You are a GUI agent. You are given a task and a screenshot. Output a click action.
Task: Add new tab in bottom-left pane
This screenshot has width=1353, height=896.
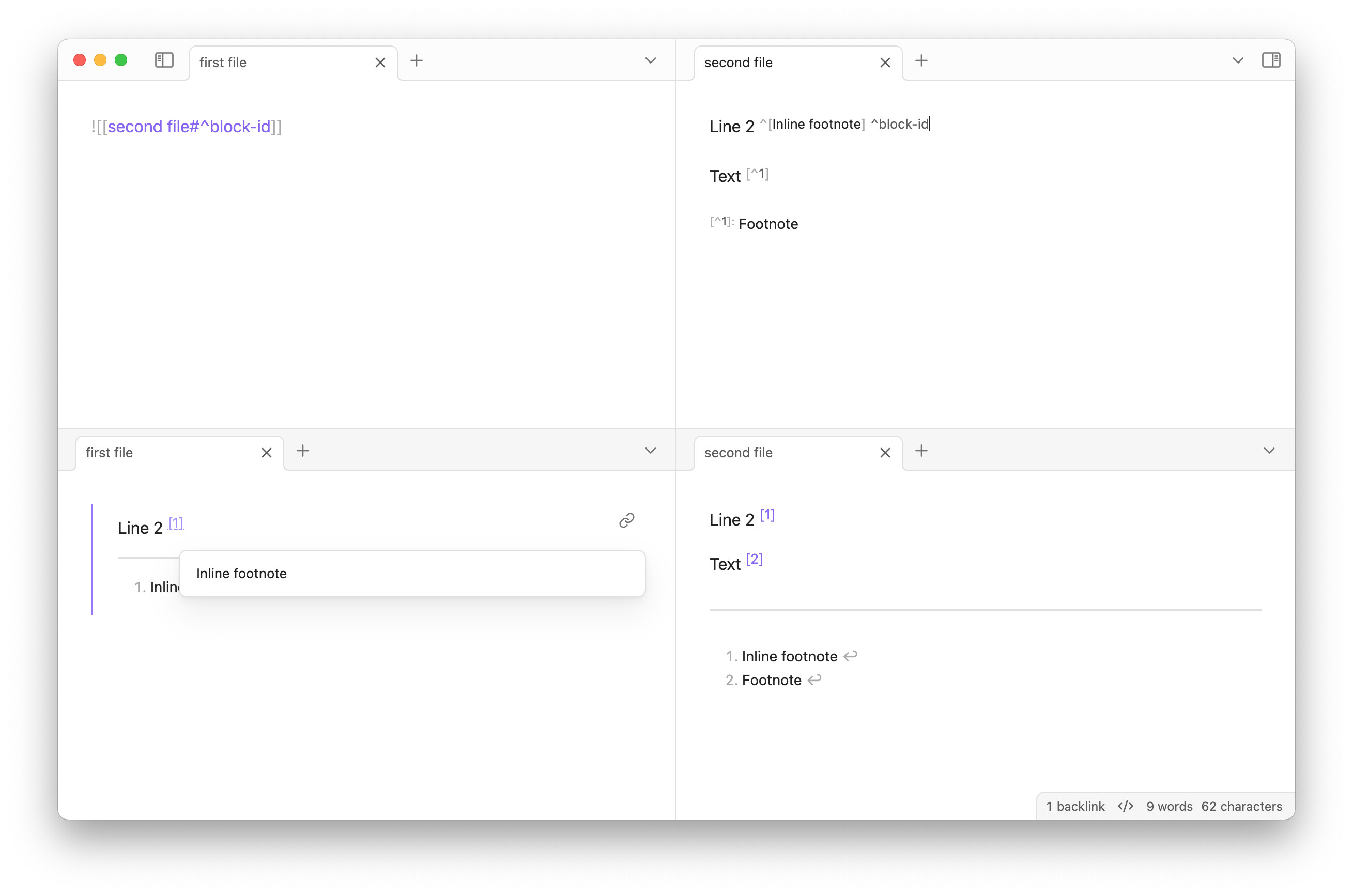pos(303,451)
